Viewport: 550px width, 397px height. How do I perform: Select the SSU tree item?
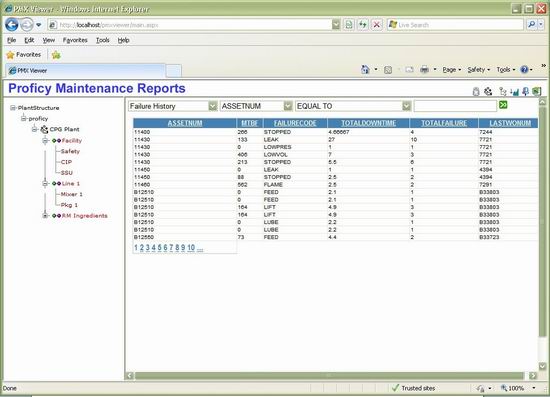click(67, 173)
